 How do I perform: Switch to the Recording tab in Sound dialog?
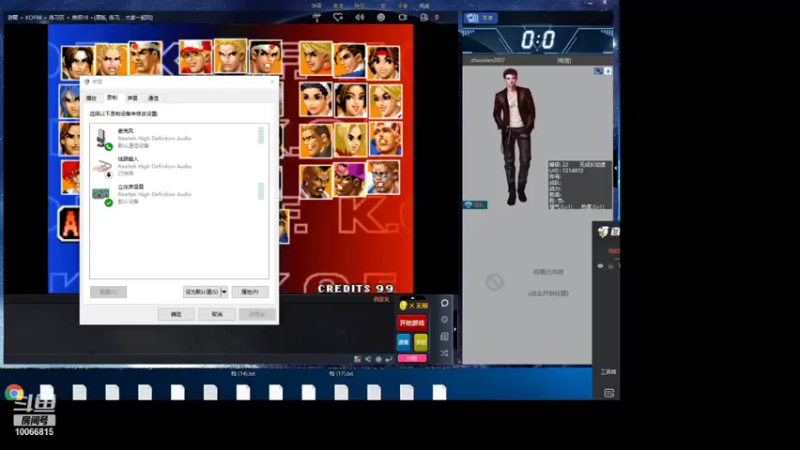pyautogui.click(x=112, y=97)
